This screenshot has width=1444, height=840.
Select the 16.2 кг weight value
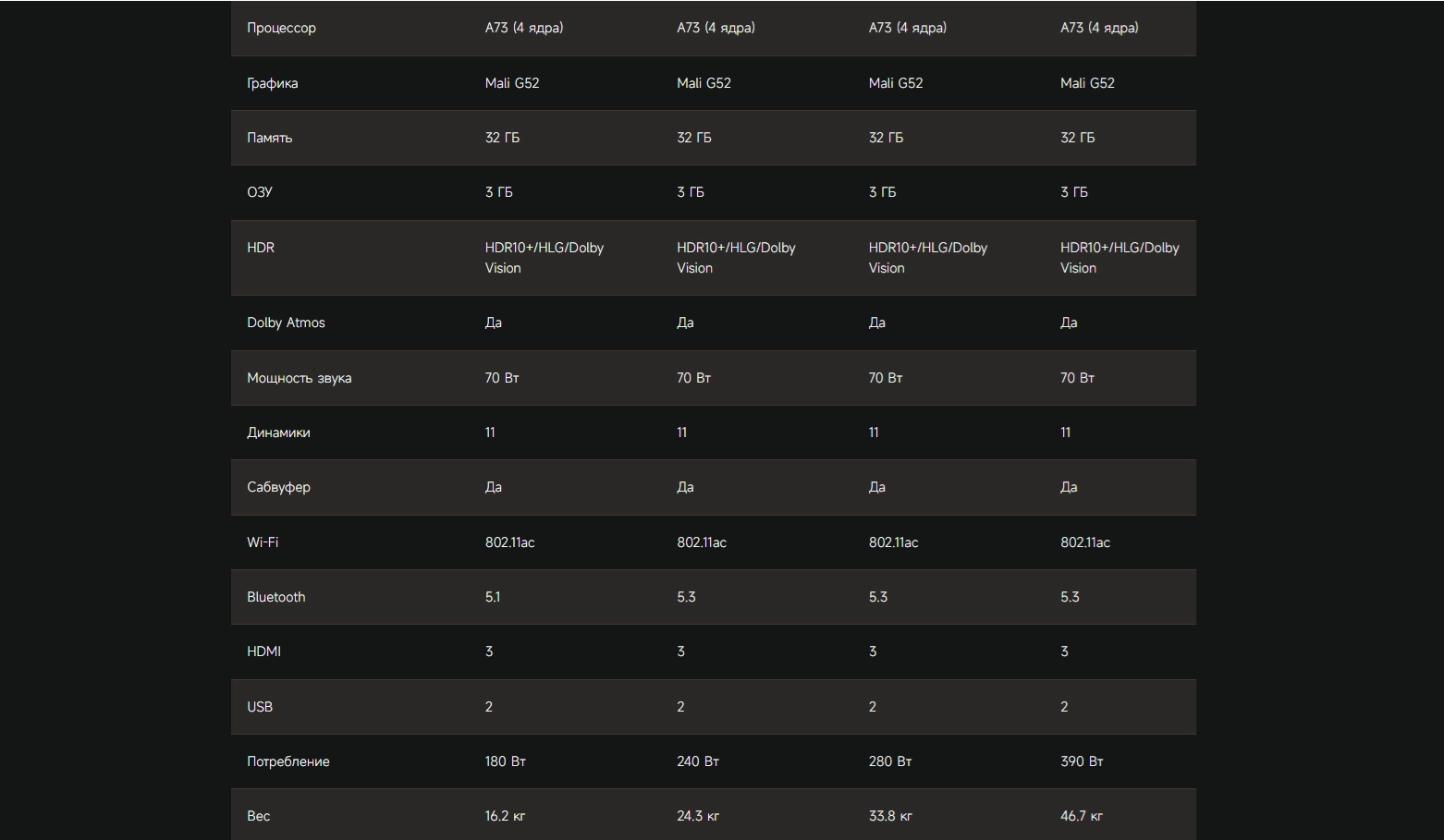[505, 816]
